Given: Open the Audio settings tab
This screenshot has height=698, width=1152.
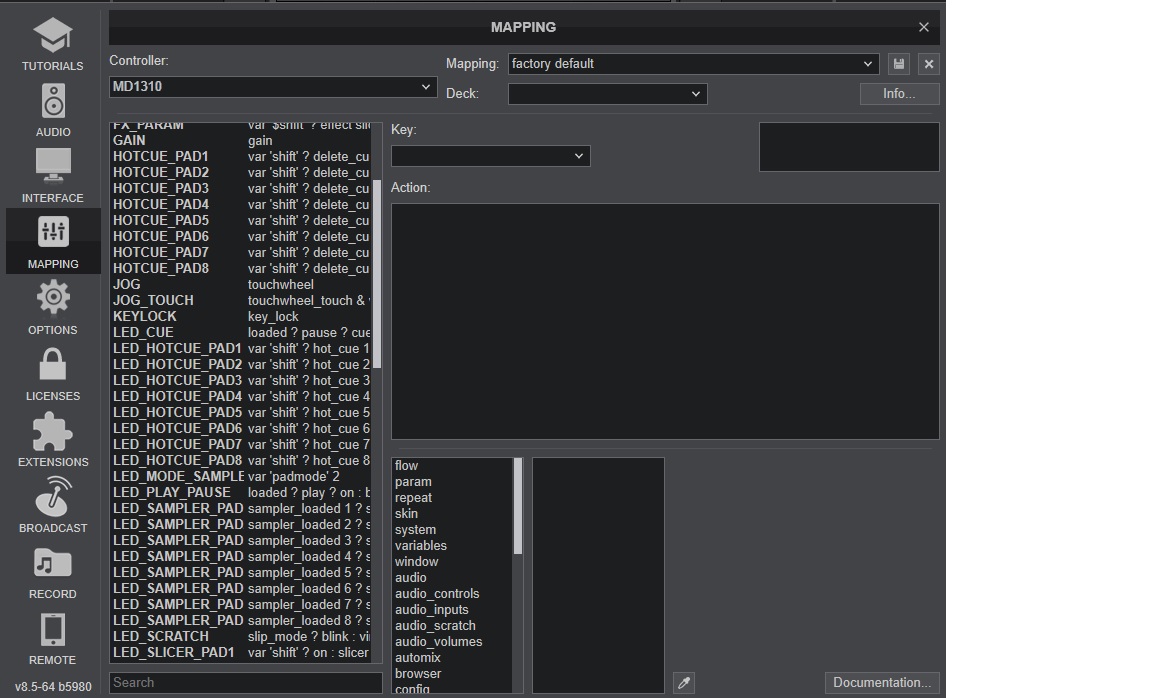Looking at the screenshot, I should pyautogui.click(x=53, y=110).
